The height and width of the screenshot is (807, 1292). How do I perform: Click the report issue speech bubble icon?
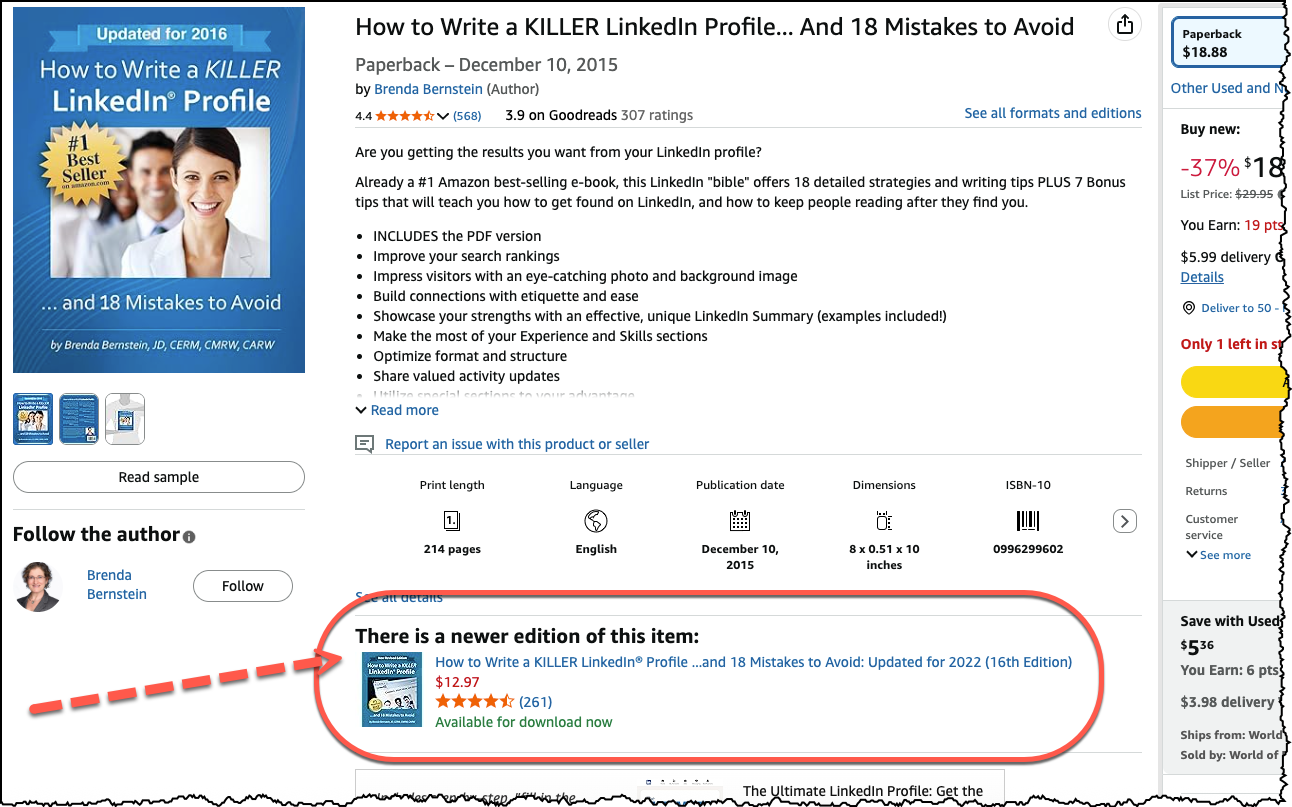pos(366,444)
